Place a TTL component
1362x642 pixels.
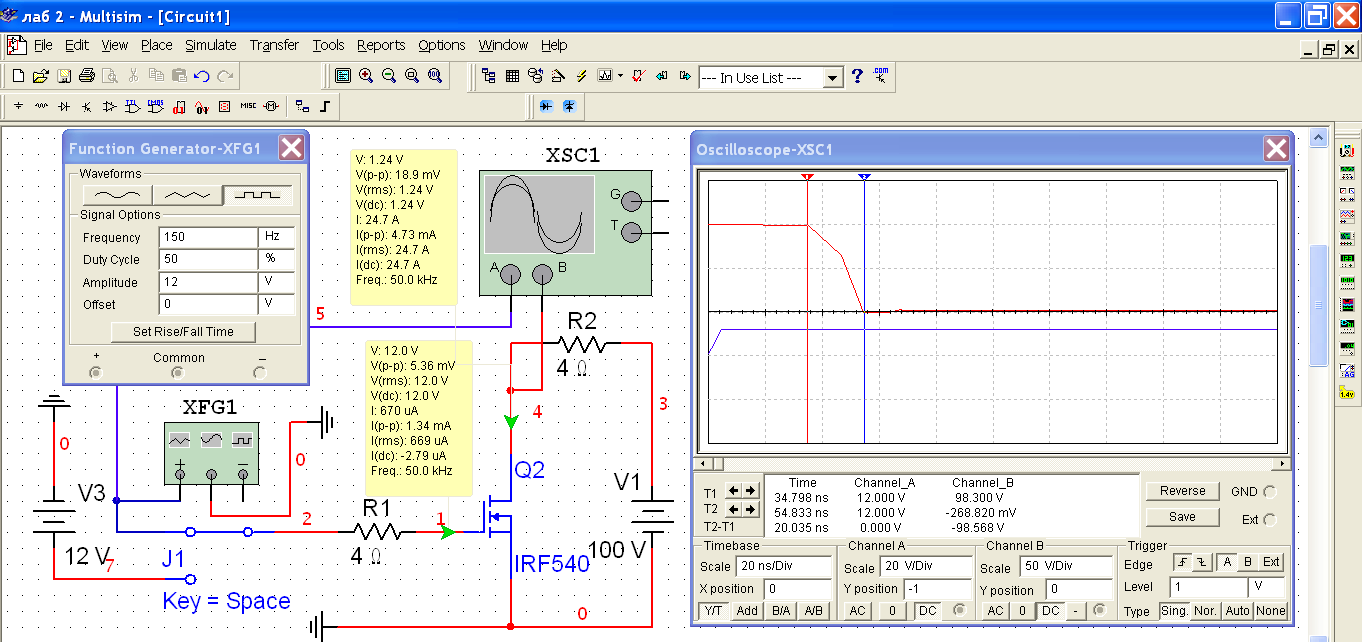pos(133,106)
